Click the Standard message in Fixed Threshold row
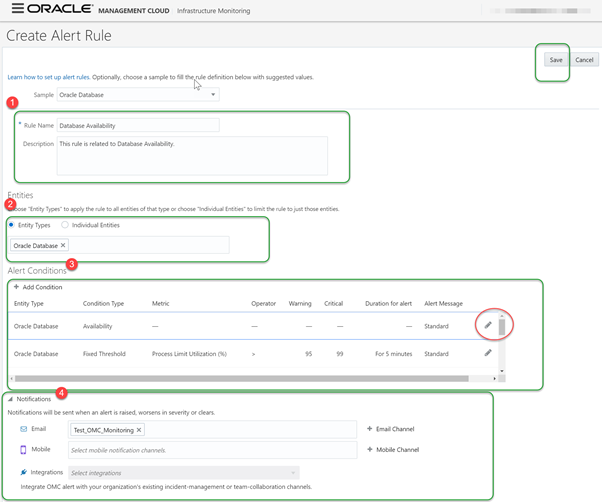Screen dimensions: 602x502 click(x=436, y=353)
